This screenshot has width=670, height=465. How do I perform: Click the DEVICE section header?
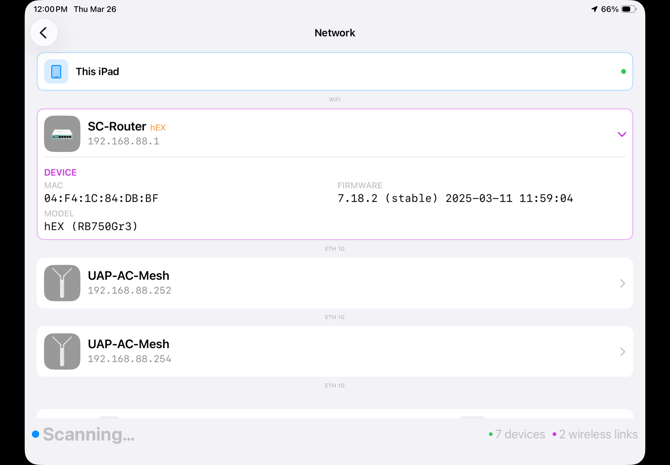60,173
